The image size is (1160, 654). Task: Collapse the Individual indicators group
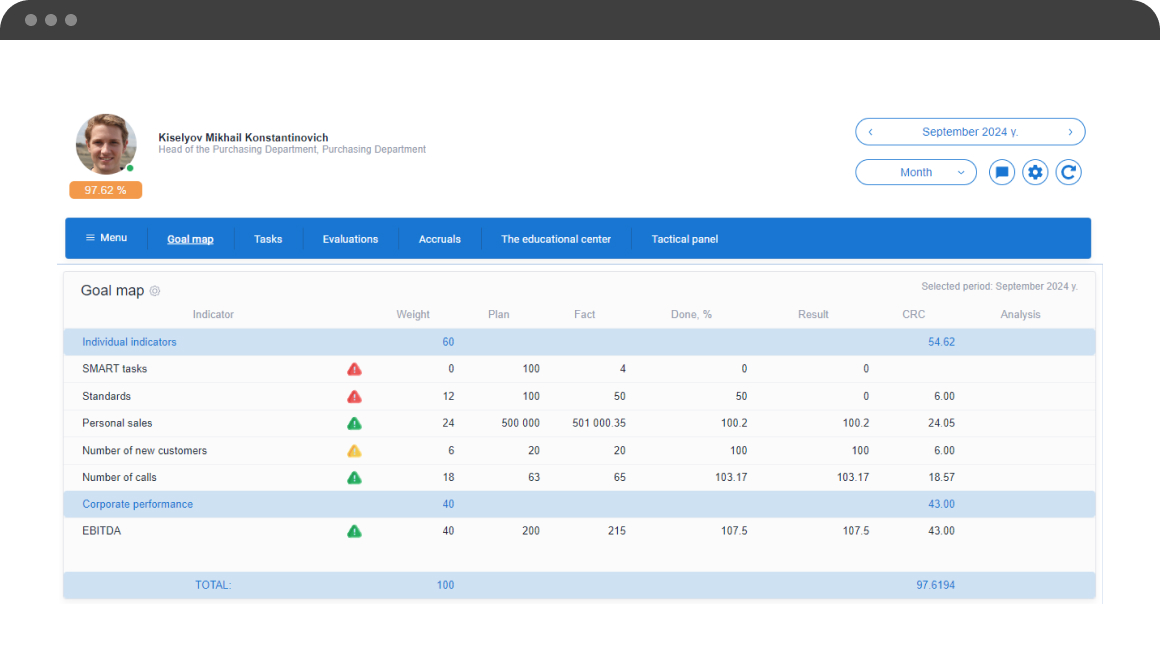coord(129,342)
